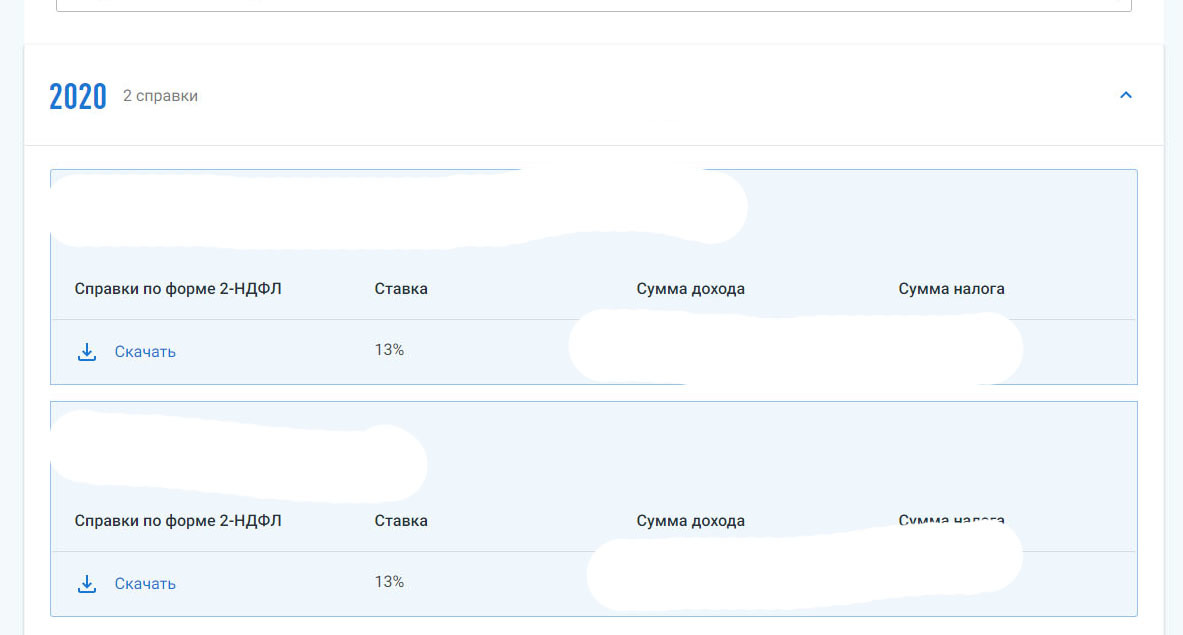Focus the field above the 2020 section
This screenshot has height=635, width=1183.
594,5
